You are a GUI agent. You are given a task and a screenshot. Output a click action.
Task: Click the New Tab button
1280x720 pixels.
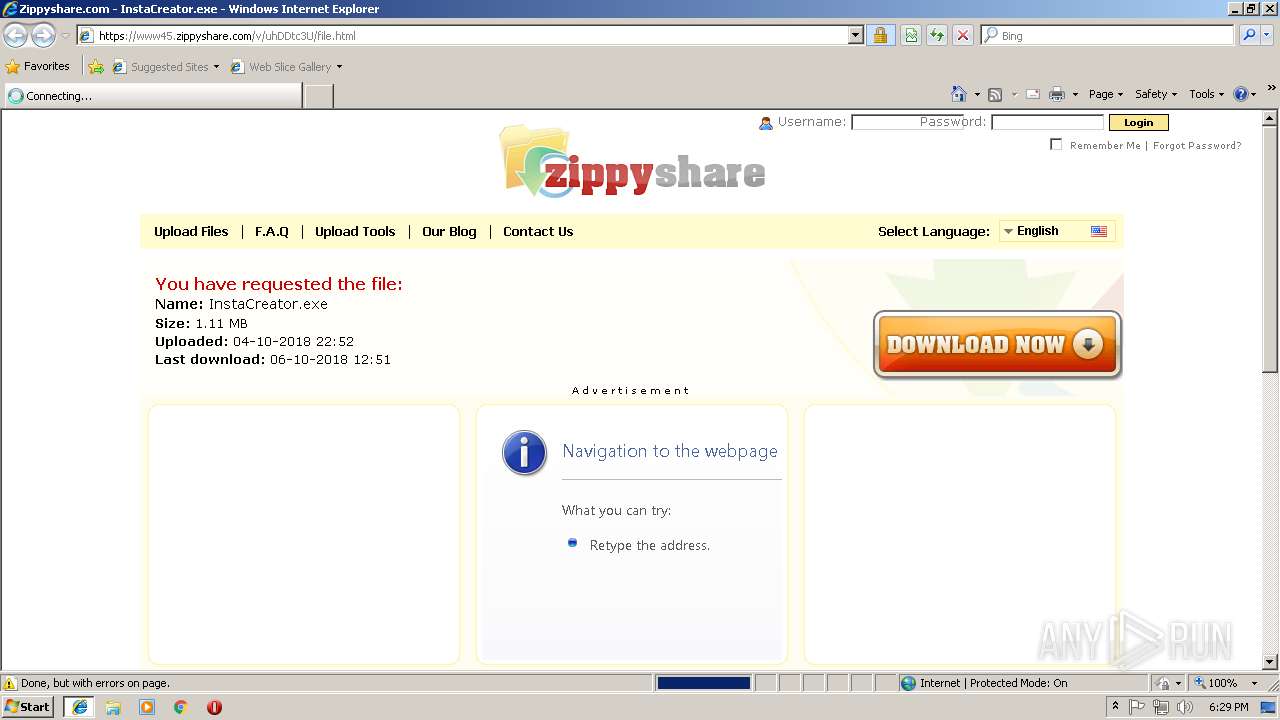319,96
